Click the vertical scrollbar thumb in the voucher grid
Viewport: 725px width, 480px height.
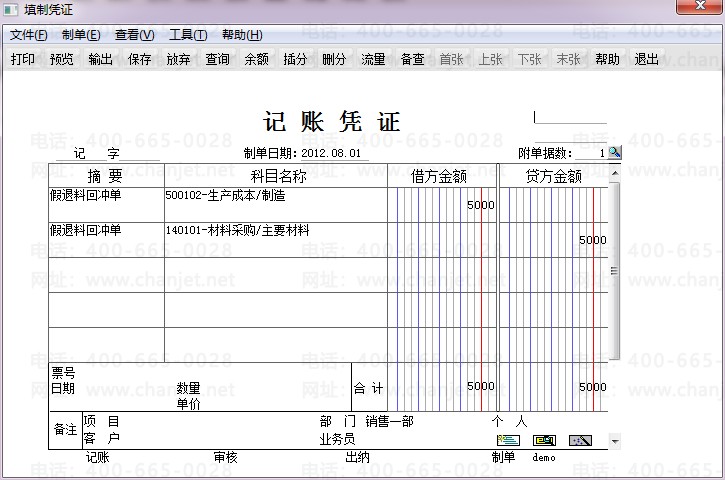614,271
